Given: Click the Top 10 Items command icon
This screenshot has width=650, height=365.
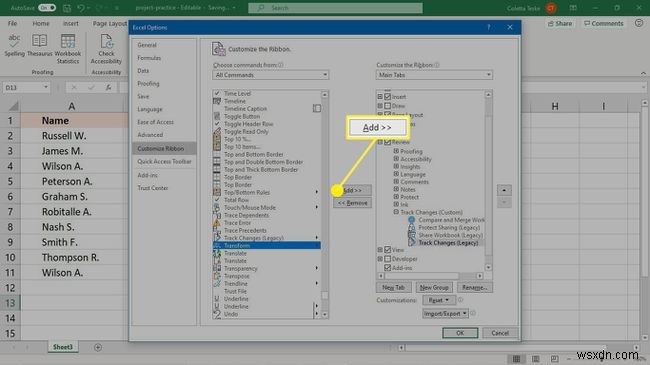Looking at the screenshot, I should pyautogui.click(x=217, y=147).
